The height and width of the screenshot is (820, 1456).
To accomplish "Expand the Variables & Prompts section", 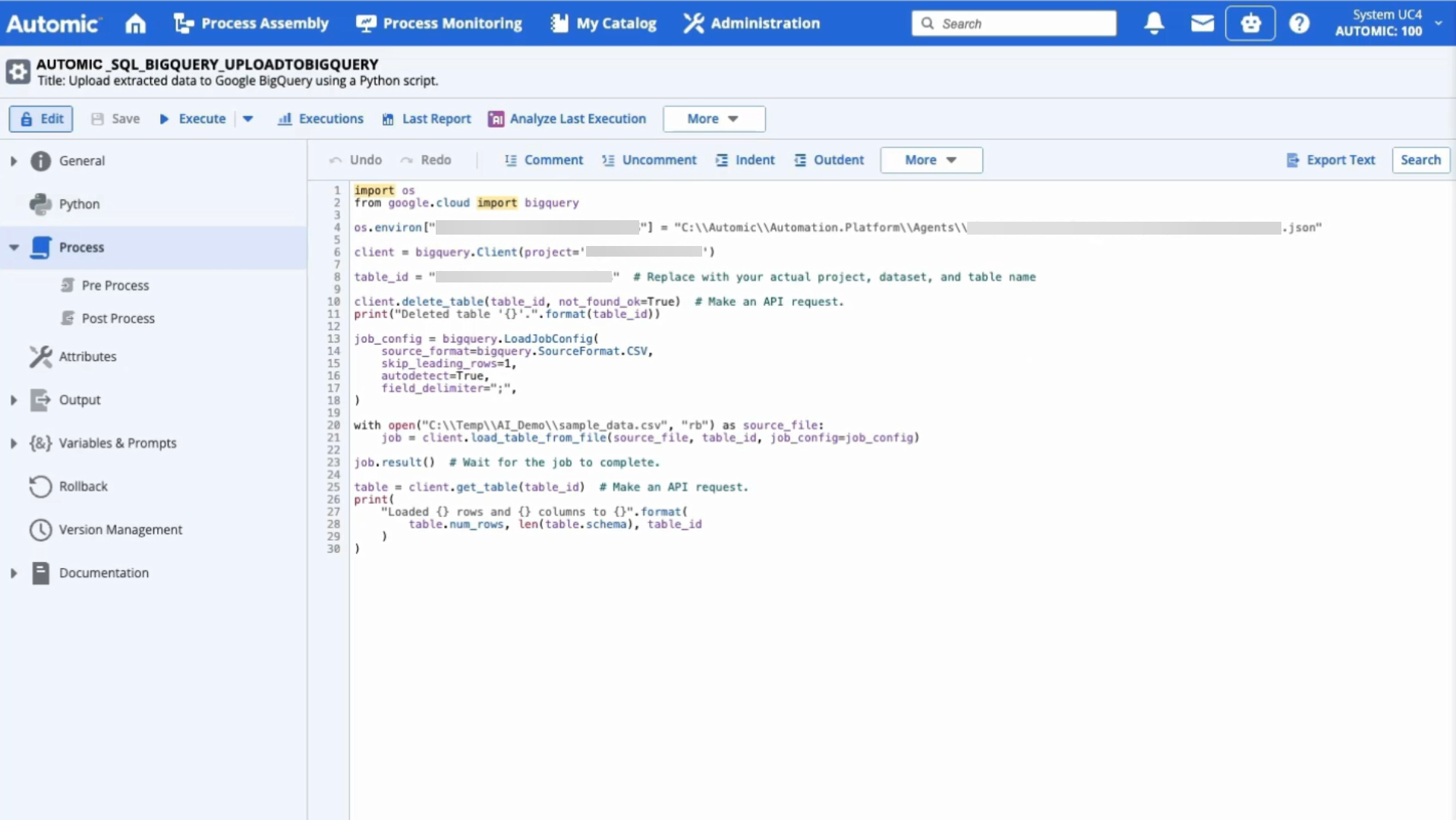I will point(14,443).
